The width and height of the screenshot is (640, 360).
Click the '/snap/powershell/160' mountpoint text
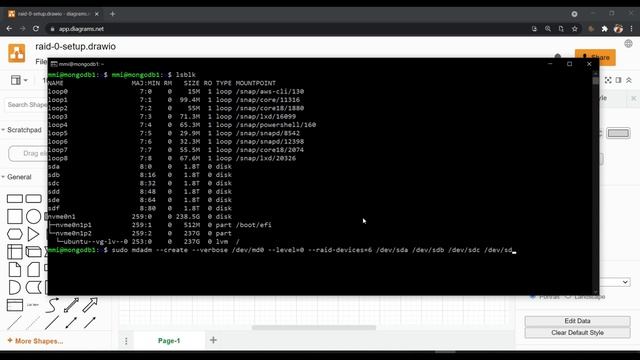276,125
